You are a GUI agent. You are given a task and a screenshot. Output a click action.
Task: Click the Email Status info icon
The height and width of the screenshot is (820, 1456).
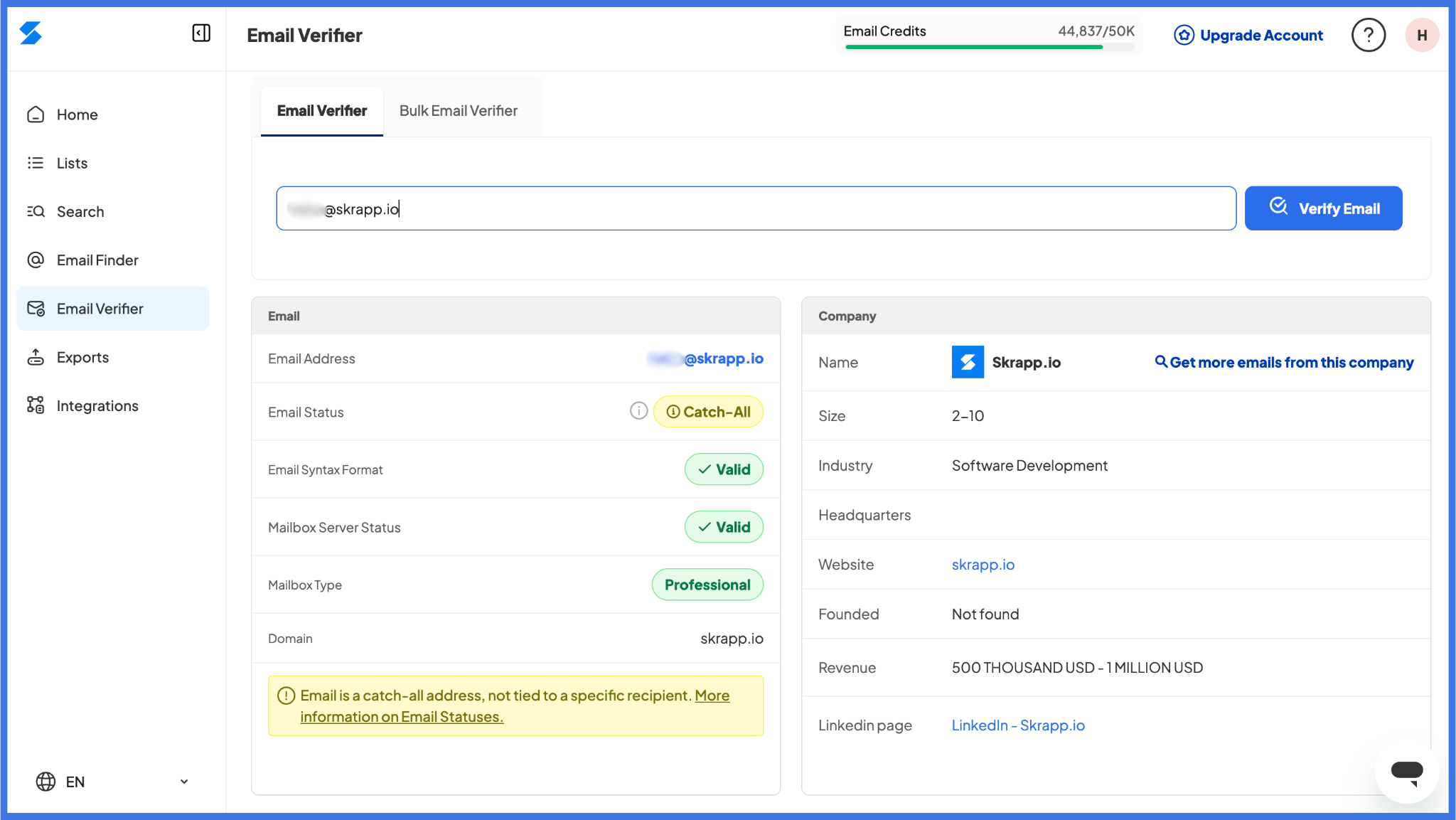[638, 411]
